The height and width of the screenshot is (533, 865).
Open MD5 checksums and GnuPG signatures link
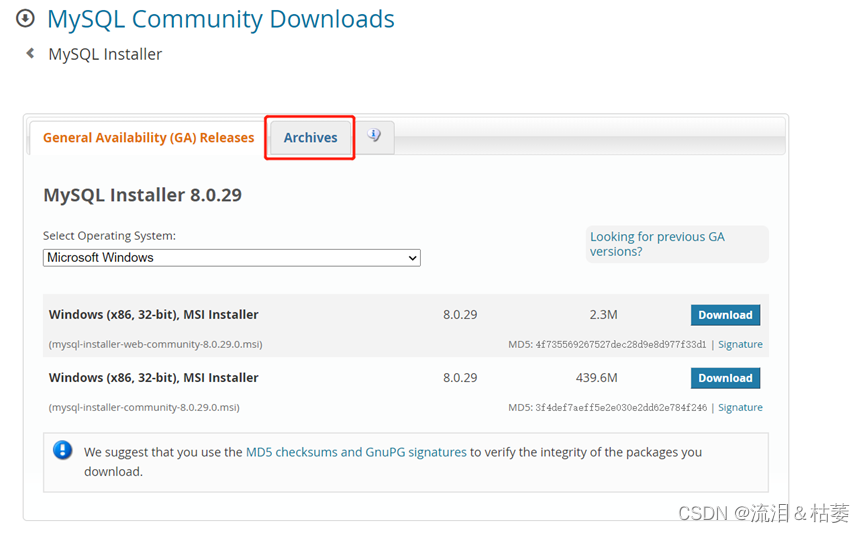pyautogui.click(x=356, y=452)
